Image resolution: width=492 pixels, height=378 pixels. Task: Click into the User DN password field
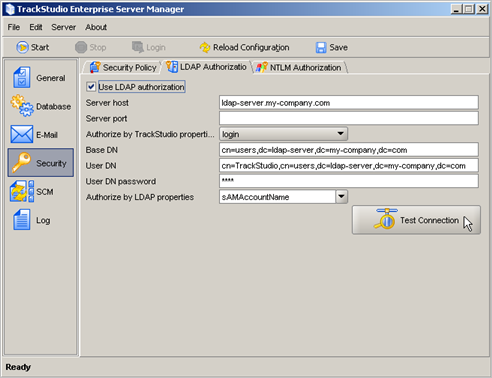pos(349,181)
